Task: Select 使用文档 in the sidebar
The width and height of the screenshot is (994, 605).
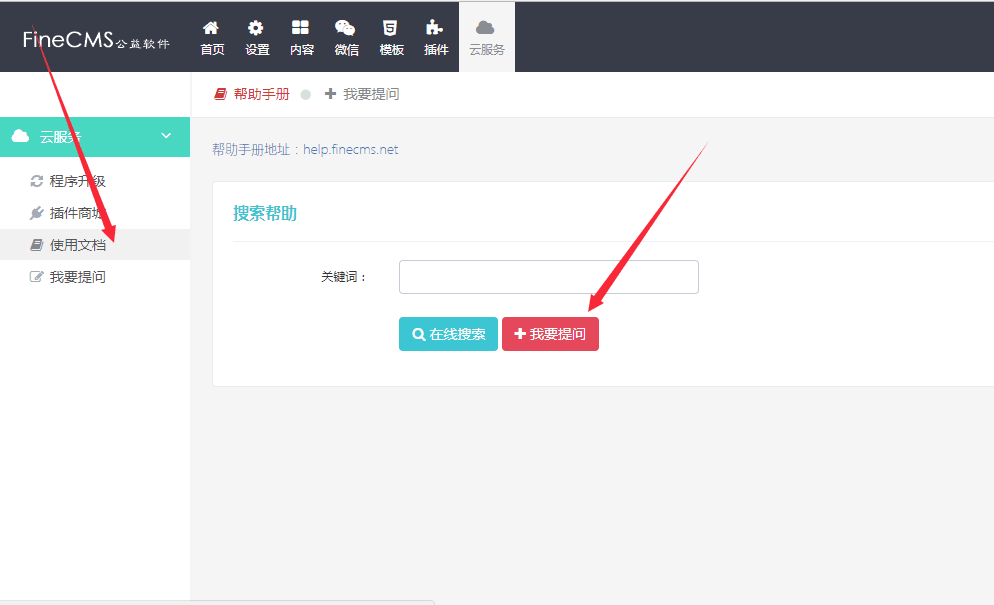Action: [77, 245]
